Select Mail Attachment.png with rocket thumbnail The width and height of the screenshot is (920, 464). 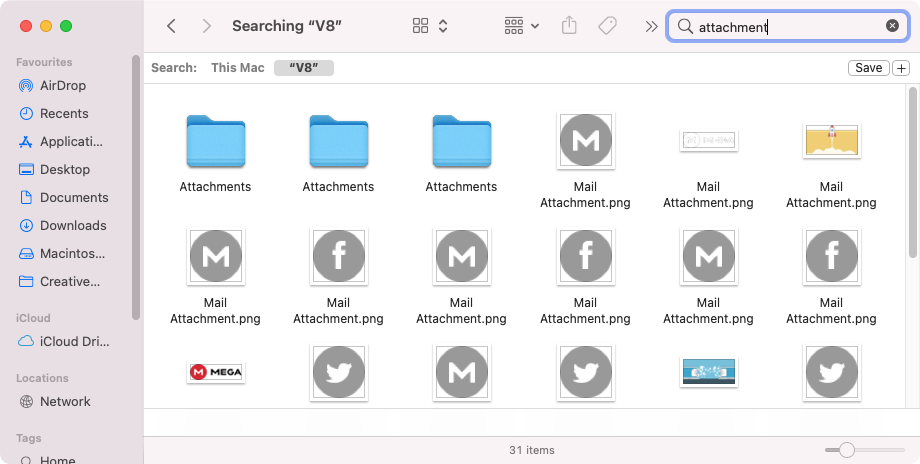pyautogui.click(x=831, y=141)
